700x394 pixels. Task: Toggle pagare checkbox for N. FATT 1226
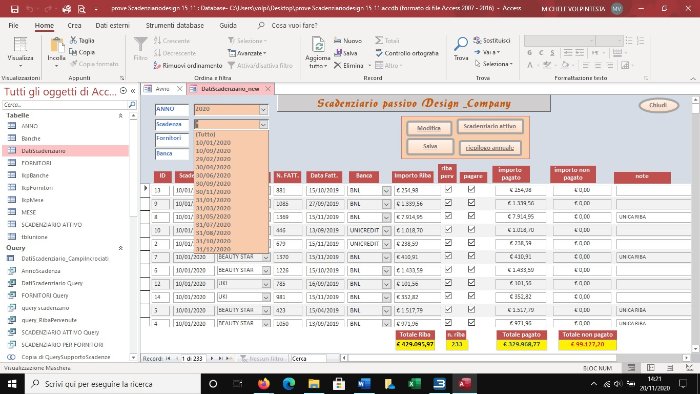(471, 270)
